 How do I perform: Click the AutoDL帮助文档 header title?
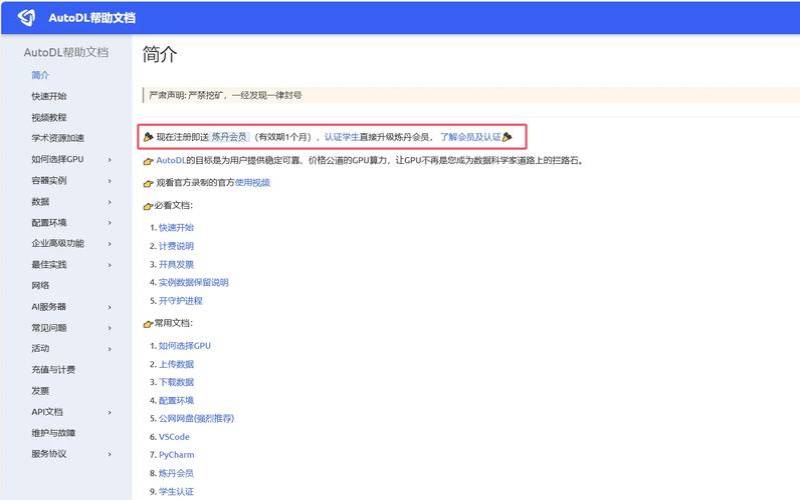tap(92, 18)
